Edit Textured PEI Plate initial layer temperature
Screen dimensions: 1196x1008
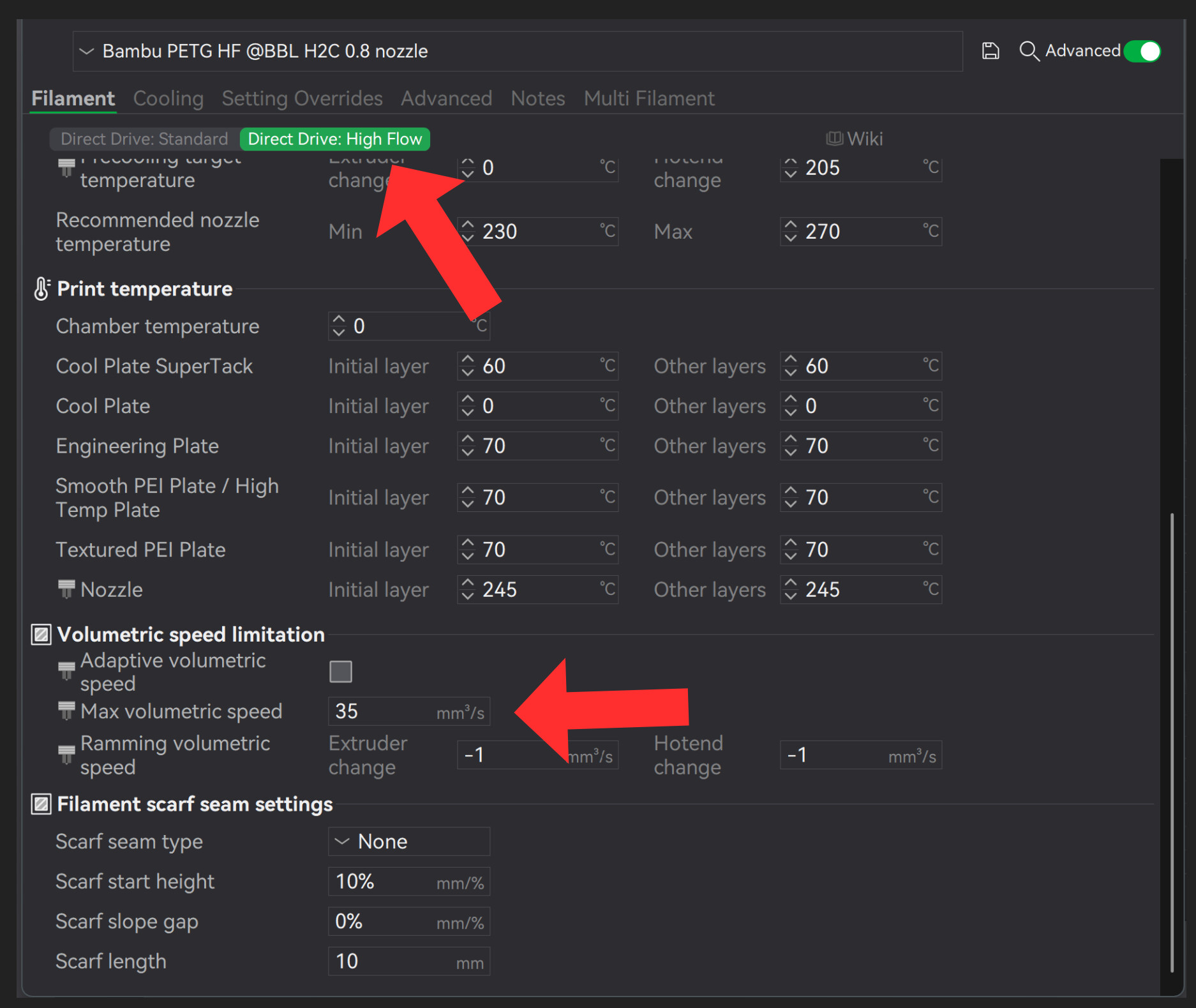538,550
